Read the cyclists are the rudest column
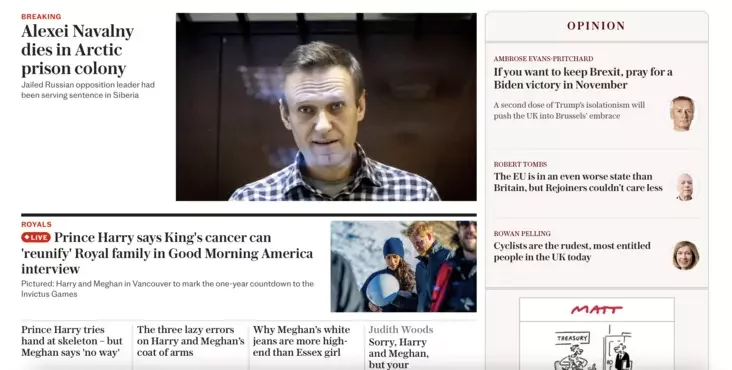This screenshot has width=732, height=370. click(572, 251)
